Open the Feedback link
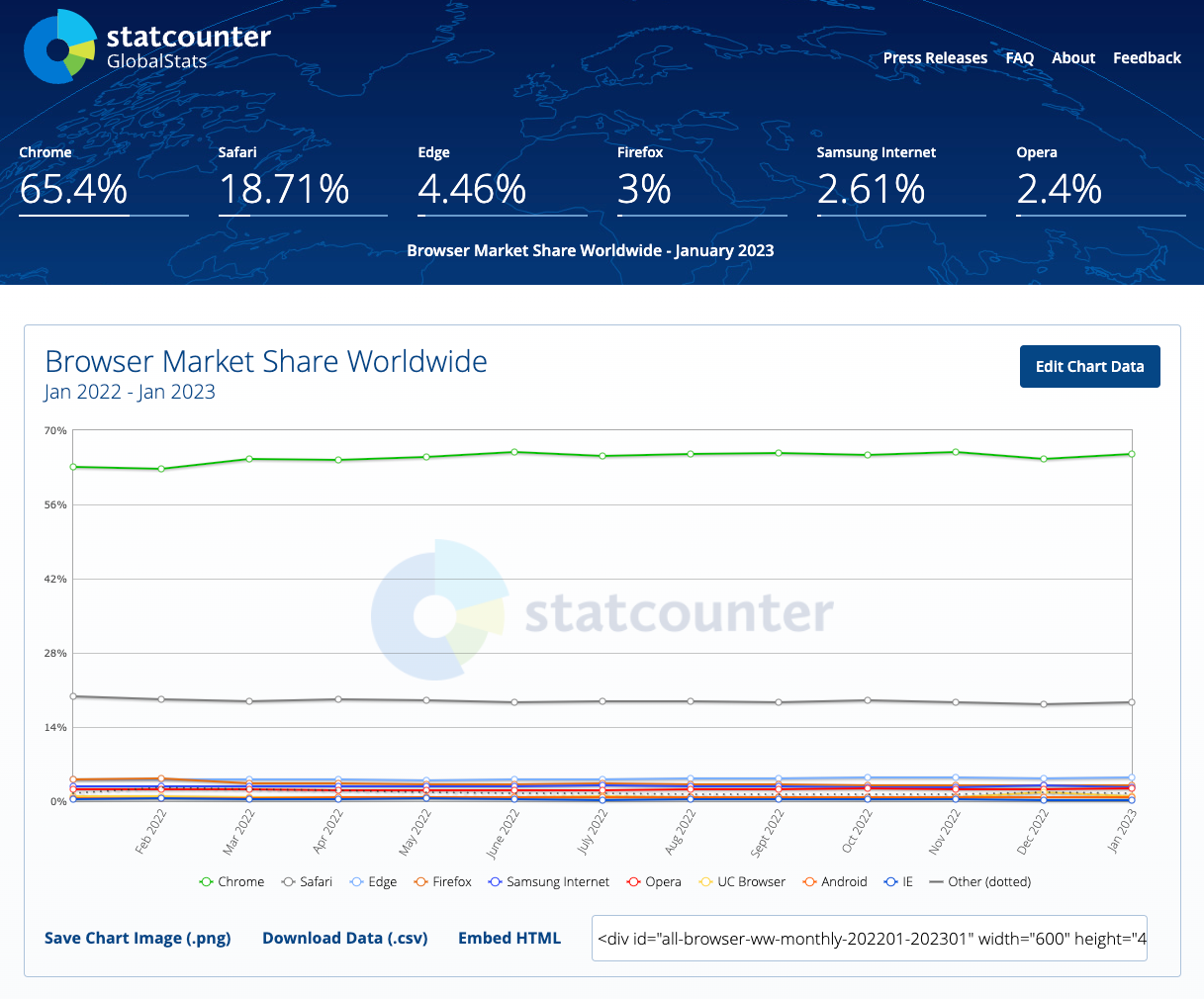 coord(1147,58)
